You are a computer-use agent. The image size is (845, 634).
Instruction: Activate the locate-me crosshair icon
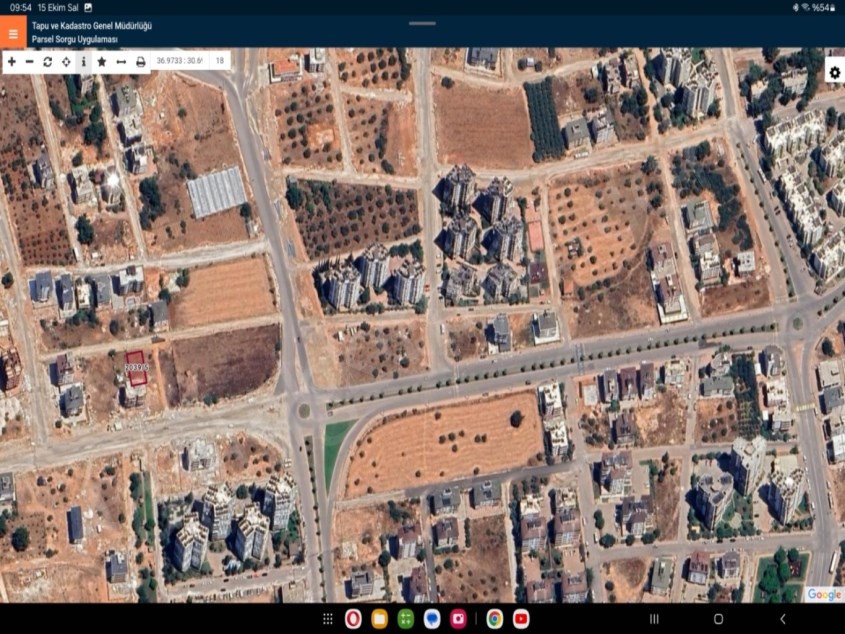(x=66, y=62)
